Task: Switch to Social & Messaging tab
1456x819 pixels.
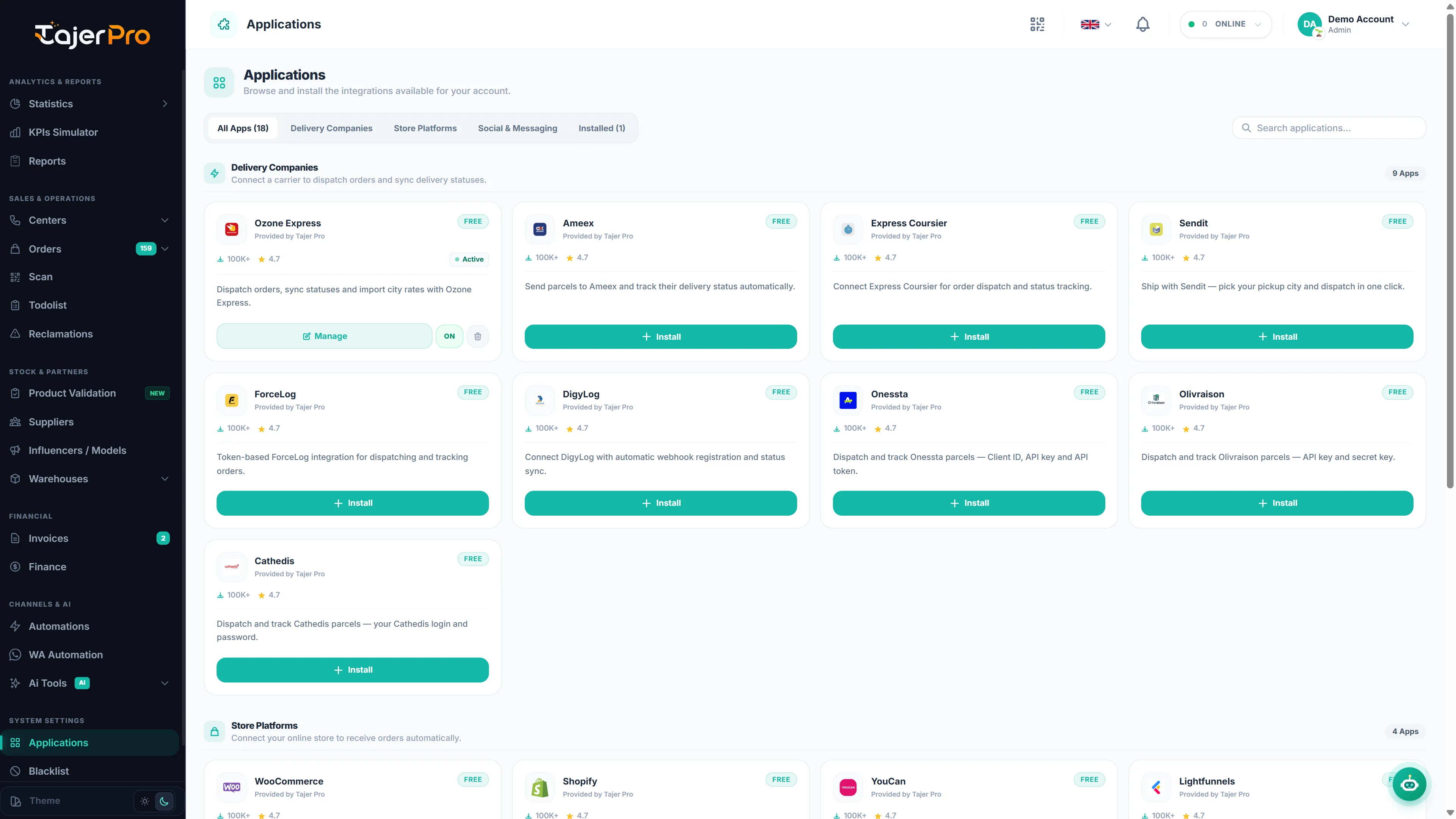Action: [x=517, y=128]
